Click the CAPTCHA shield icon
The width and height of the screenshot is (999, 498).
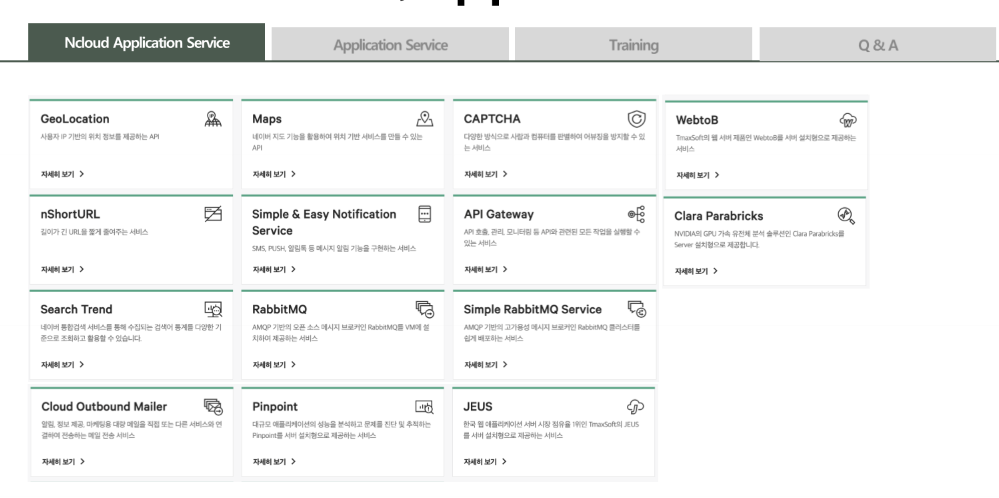pyautogui.click(x=636, y=118)
